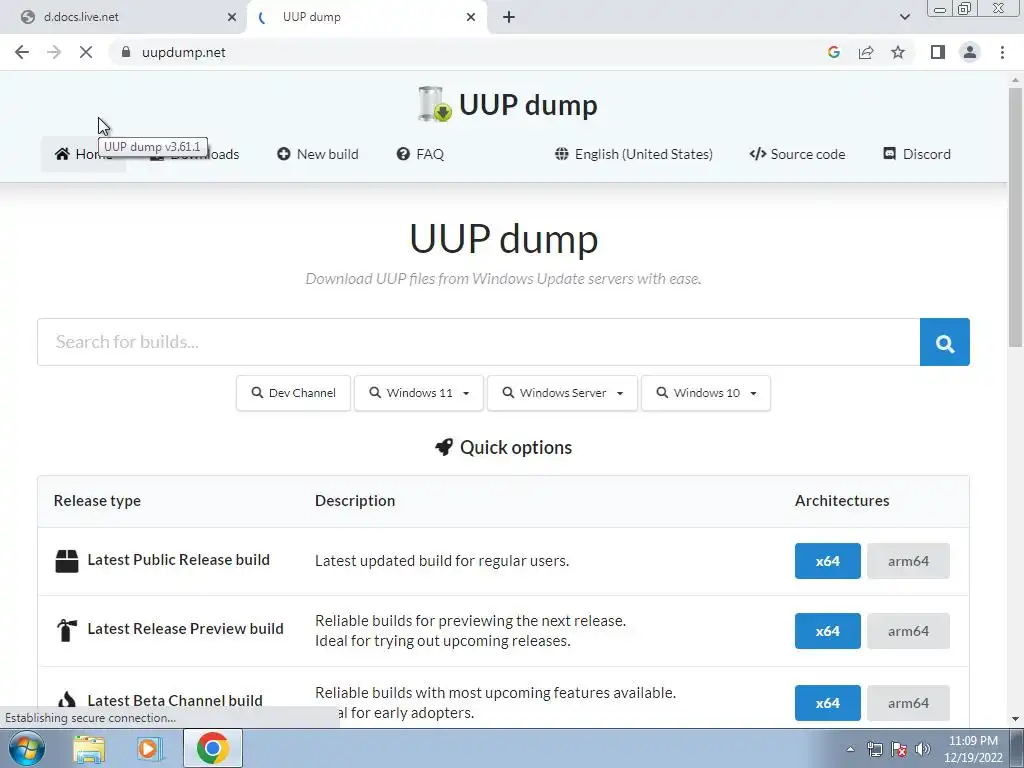Open the Windows Start button
Viewport: 1024px width, 768px height.
click(x=27, y=748)
